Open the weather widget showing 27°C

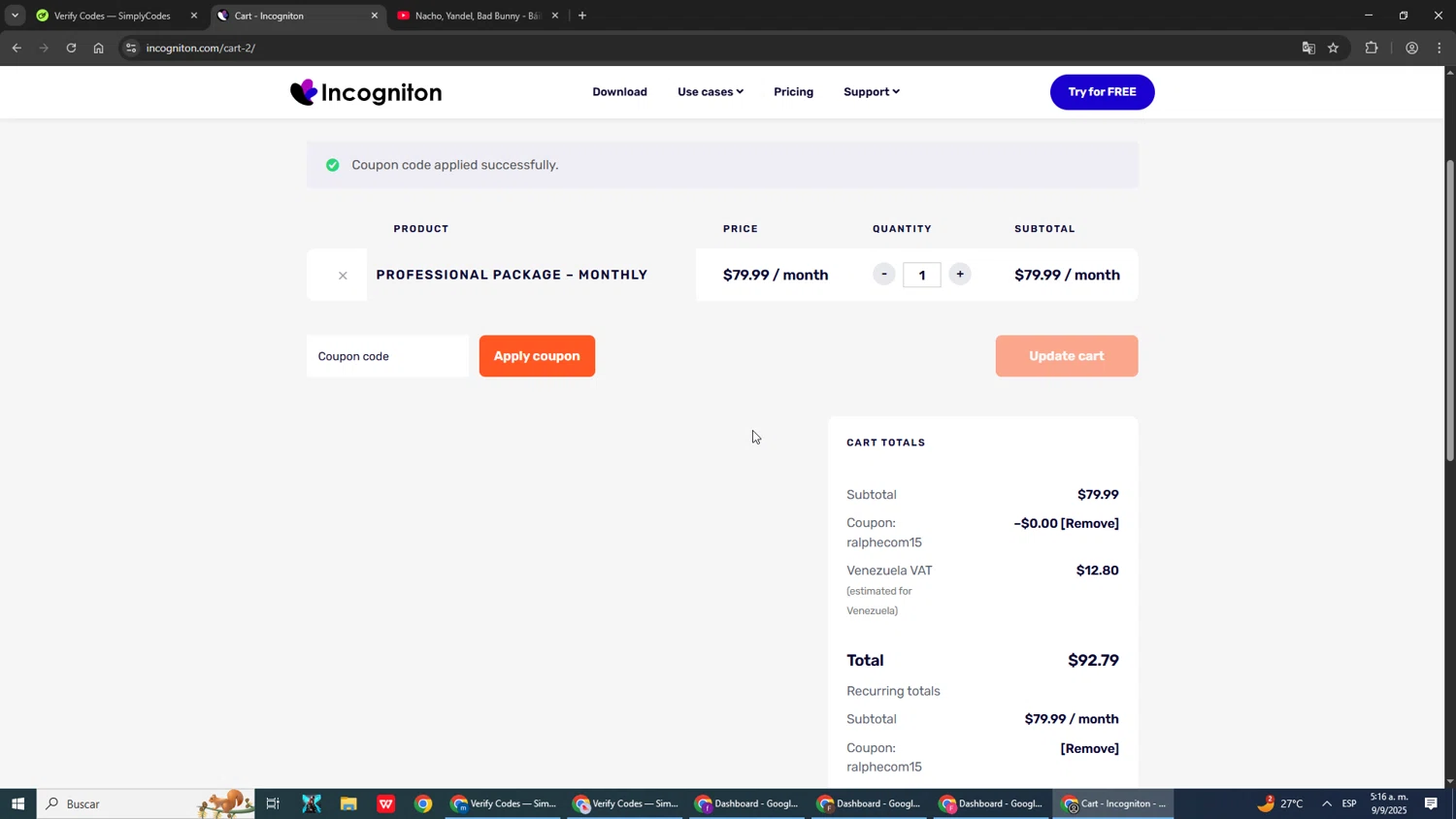tap(1280, 803)
